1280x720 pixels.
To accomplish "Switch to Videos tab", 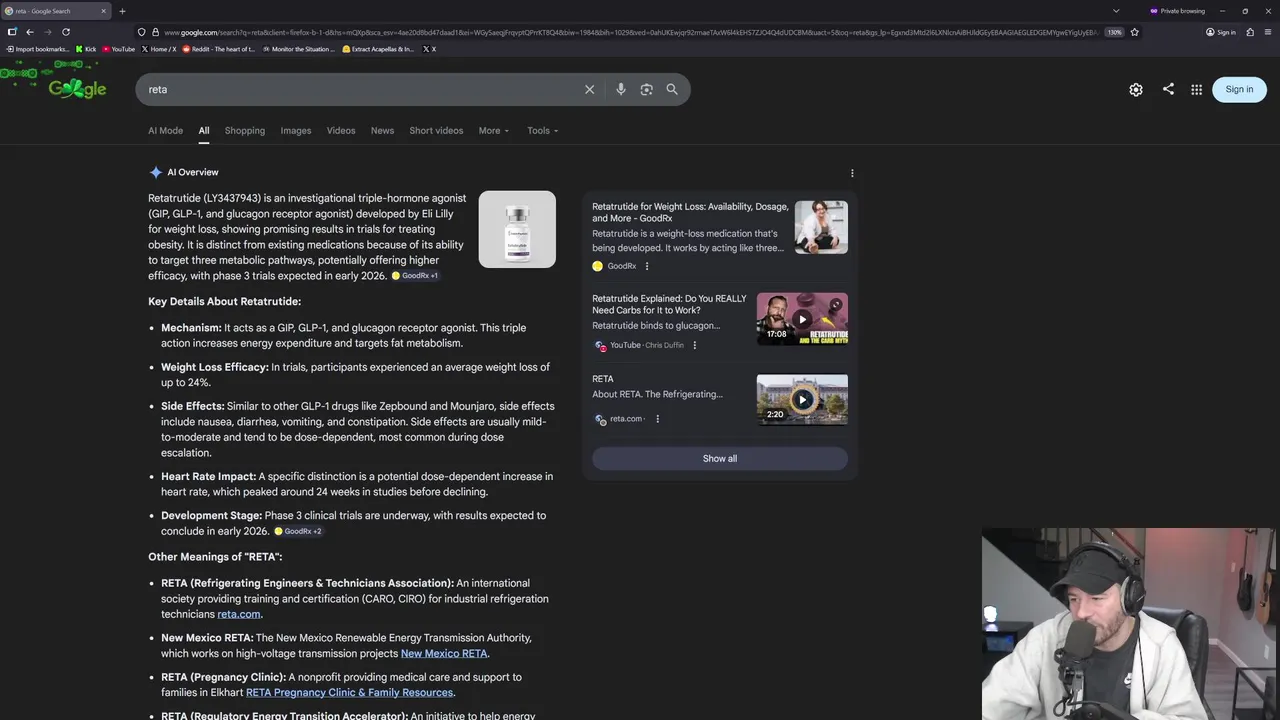I will click(341, 130).
